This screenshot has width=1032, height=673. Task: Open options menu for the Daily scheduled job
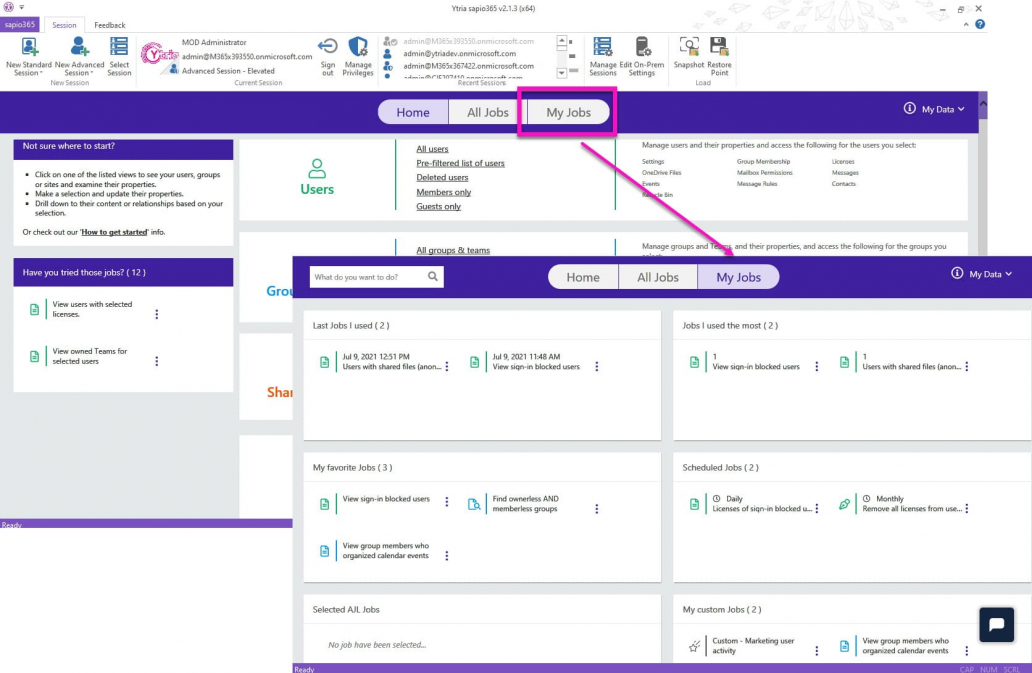[x=817, y=508]
